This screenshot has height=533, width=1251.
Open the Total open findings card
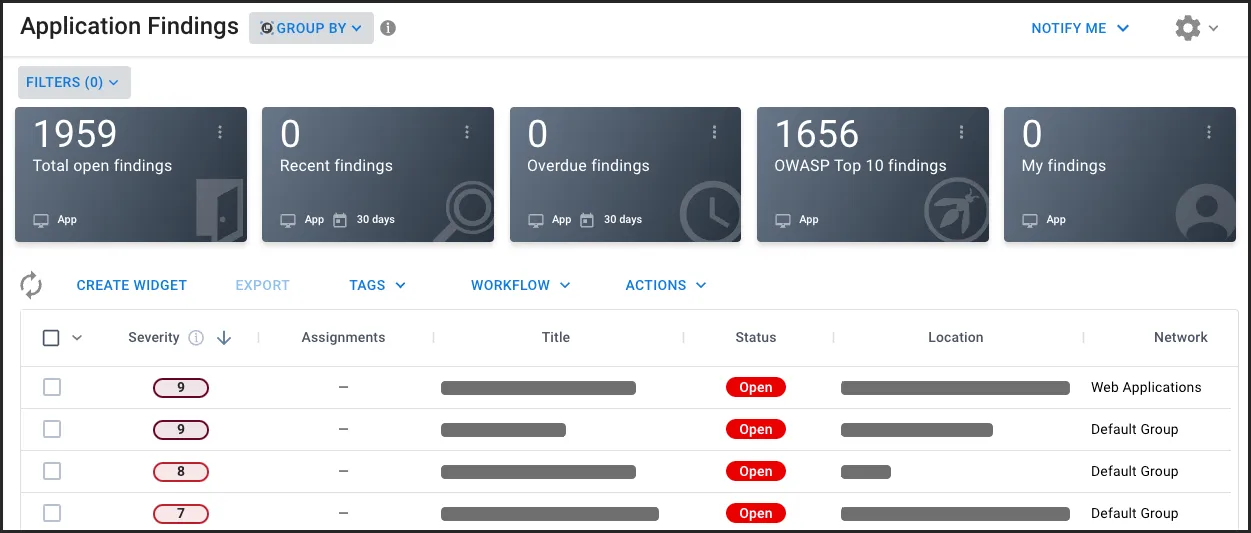point(131,175)
